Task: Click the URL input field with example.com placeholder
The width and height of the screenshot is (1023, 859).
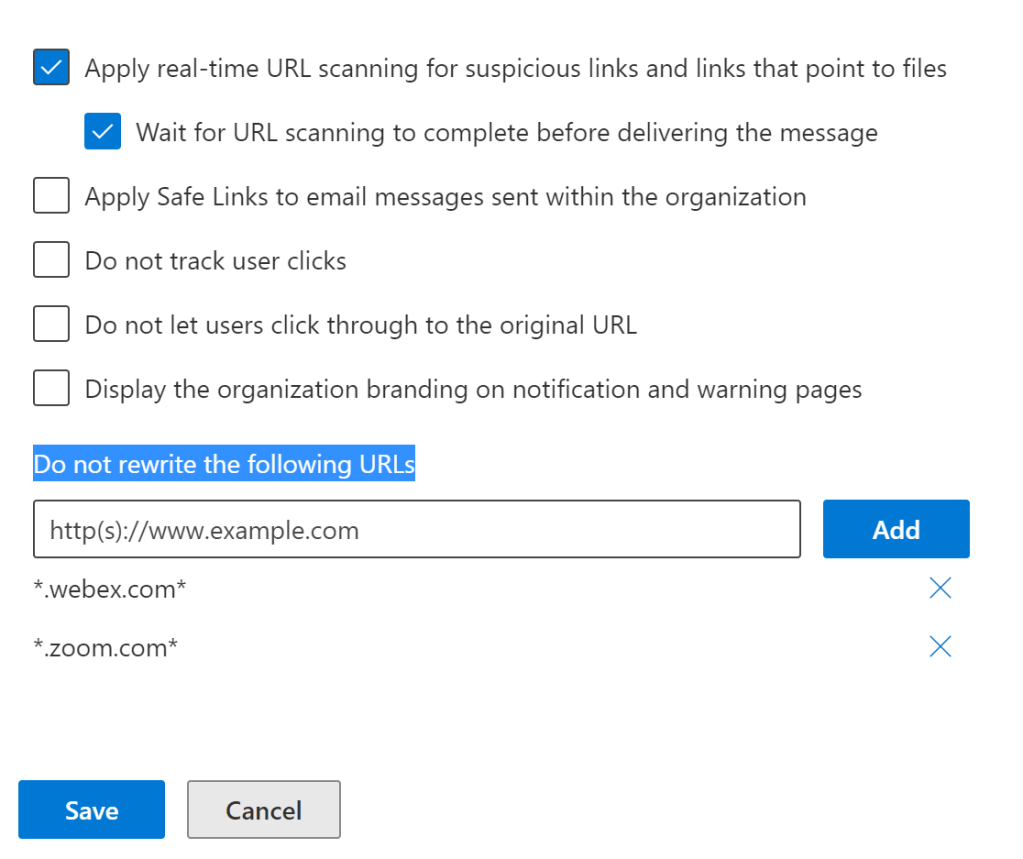Action: 416,529
